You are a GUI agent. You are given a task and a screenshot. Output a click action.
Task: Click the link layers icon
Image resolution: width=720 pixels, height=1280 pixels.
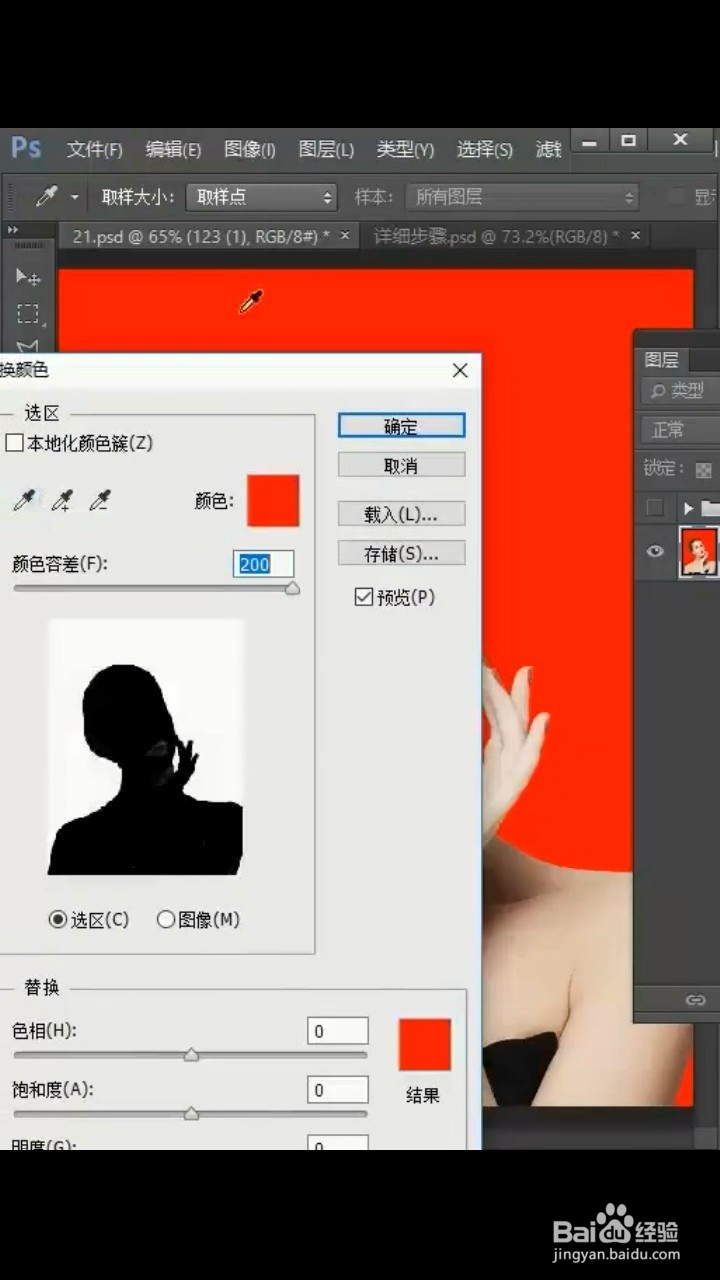click(695, 1000)
